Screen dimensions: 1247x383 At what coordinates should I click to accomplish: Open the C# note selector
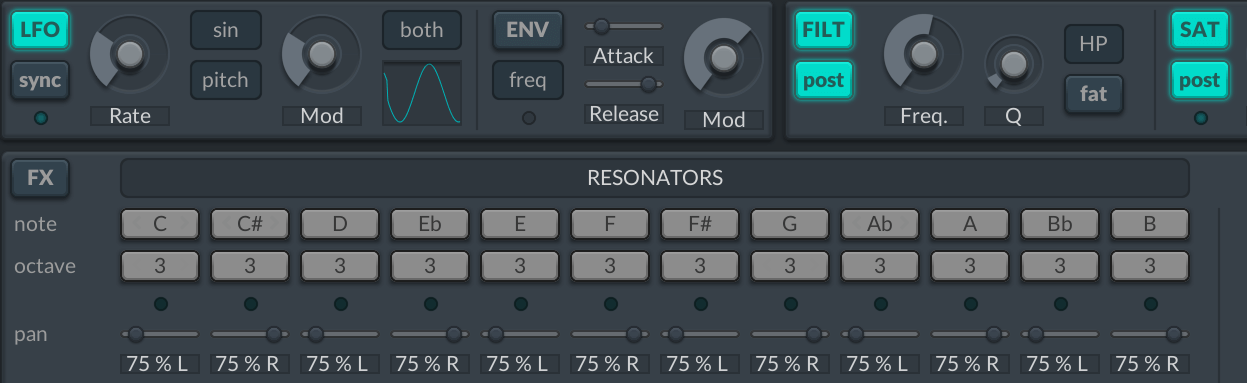point(250,225)
